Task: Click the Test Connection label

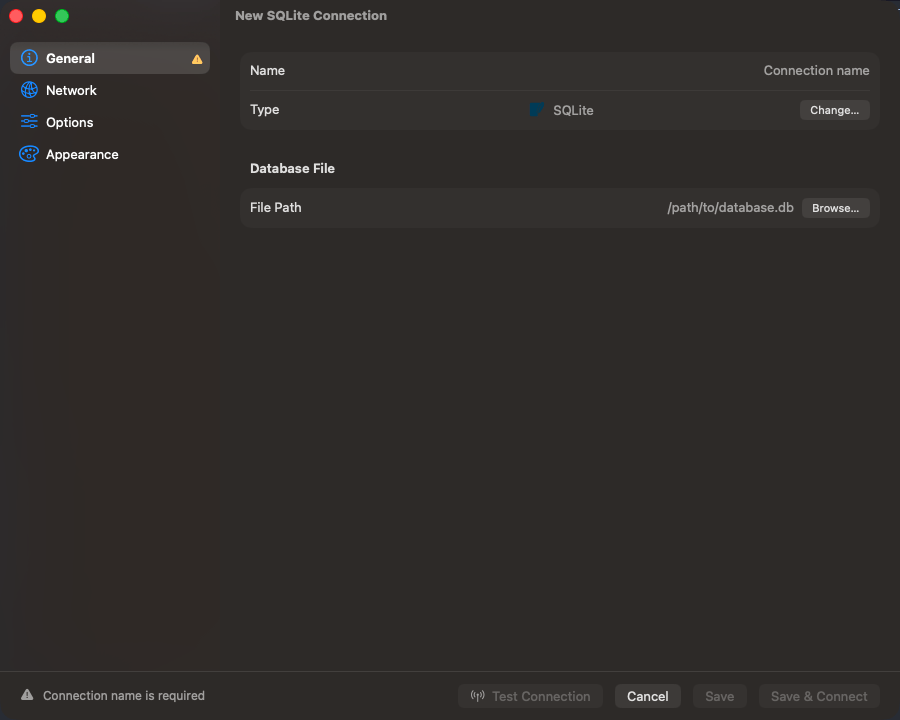Action: pos(541,696)
